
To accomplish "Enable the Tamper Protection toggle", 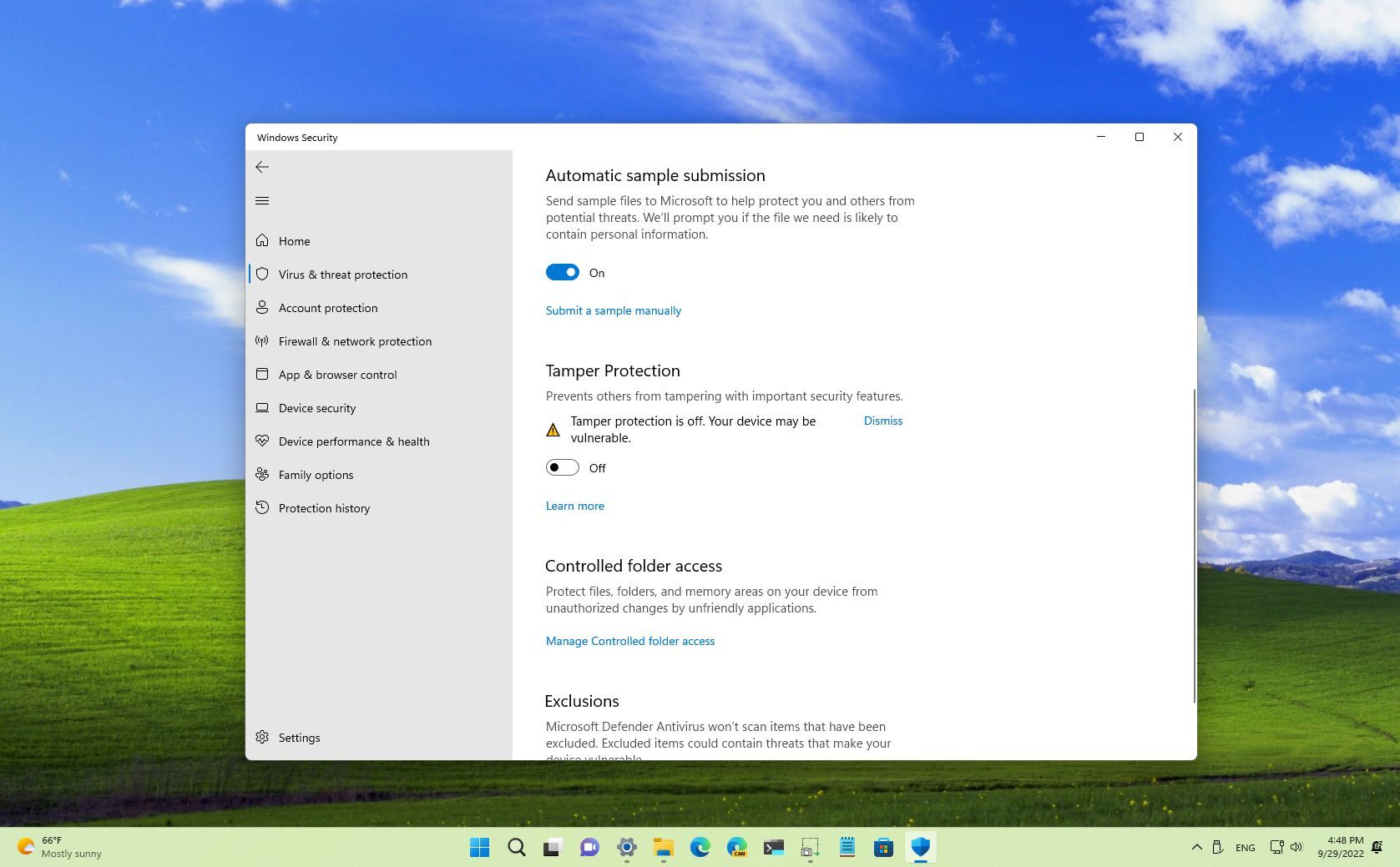I will (562, 467).
